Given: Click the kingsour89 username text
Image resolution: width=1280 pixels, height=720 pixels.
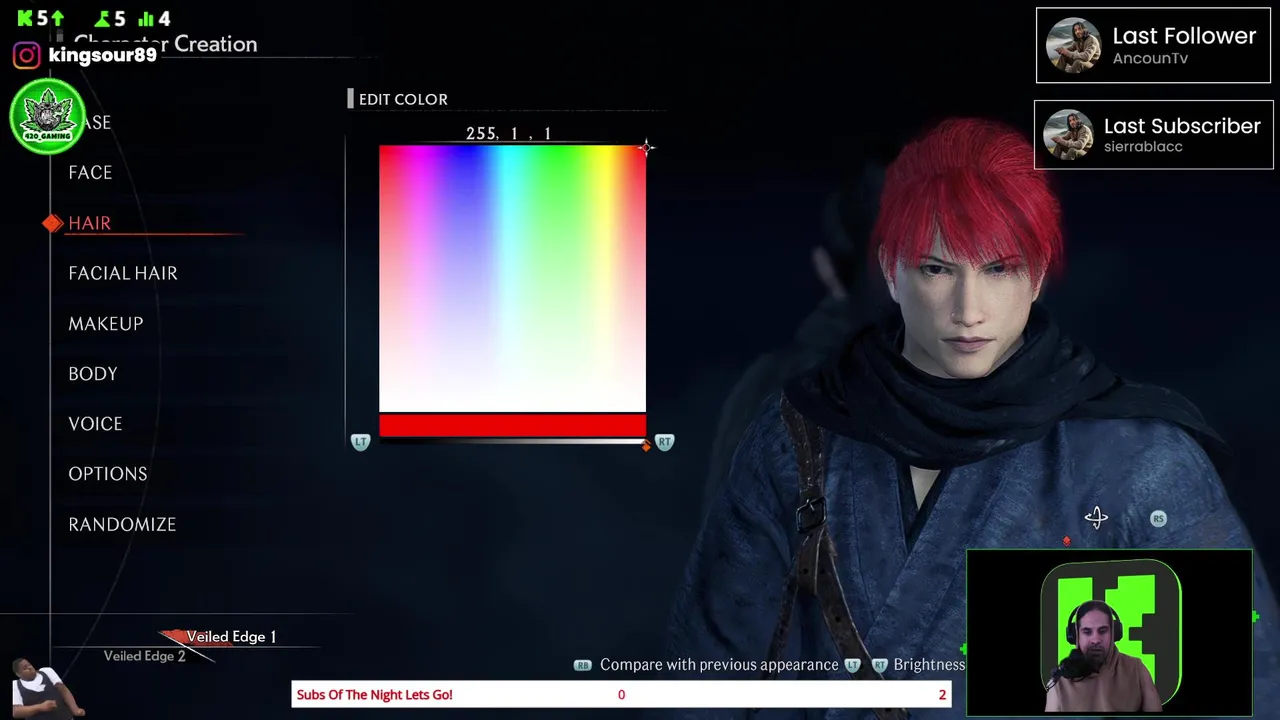Looking at the screenshot, I should [102, 55].
